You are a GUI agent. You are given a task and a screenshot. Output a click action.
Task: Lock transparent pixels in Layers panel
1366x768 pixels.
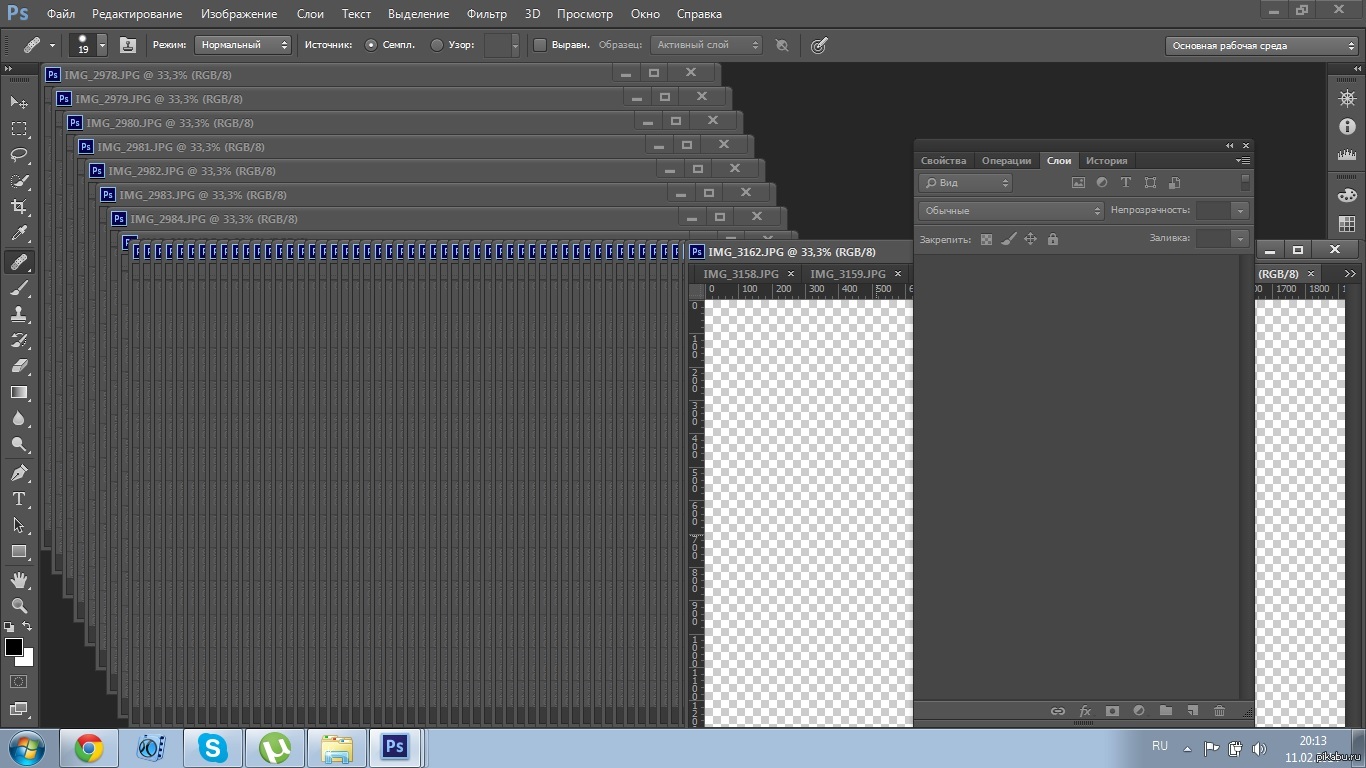[986, 239]
